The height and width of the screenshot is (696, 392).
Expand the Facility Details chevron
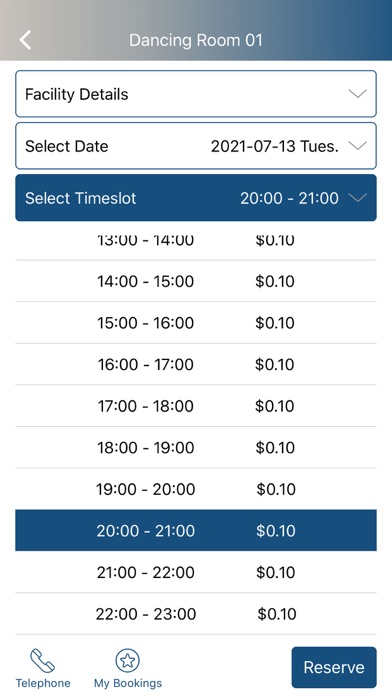pos(357,94)
